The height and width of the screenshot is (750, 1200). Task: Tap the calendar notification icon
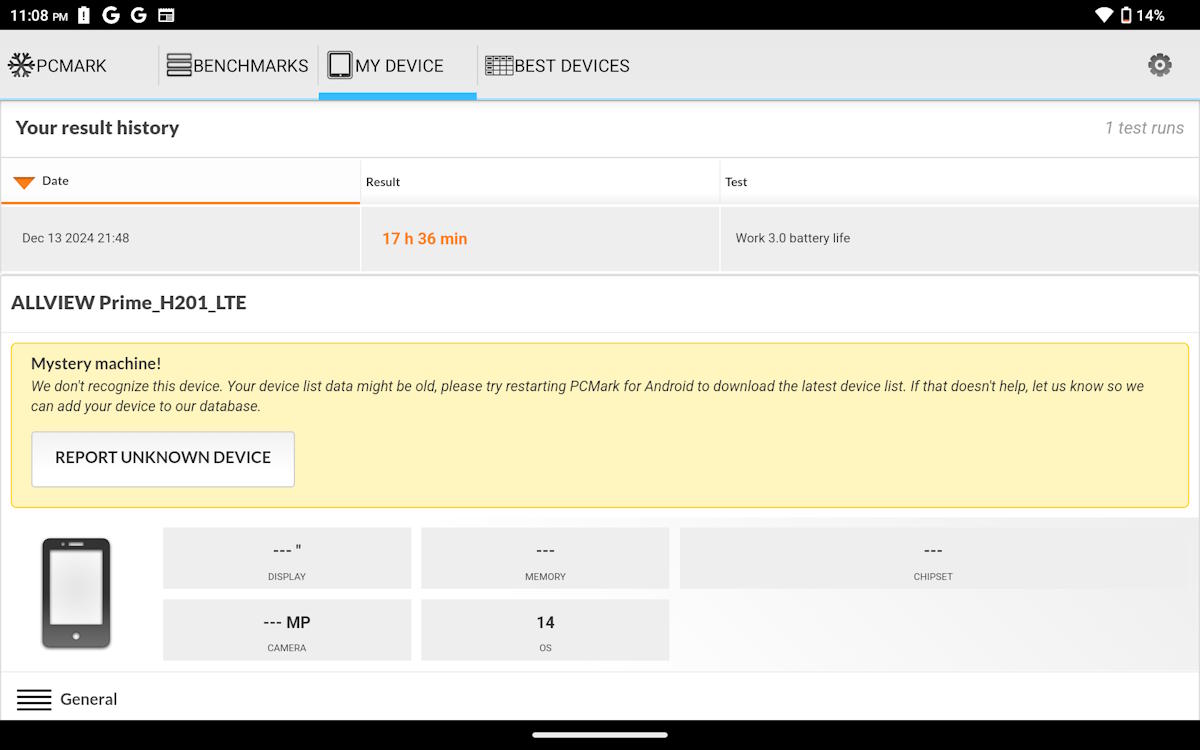pyautogui.click(x=166, y=15)
